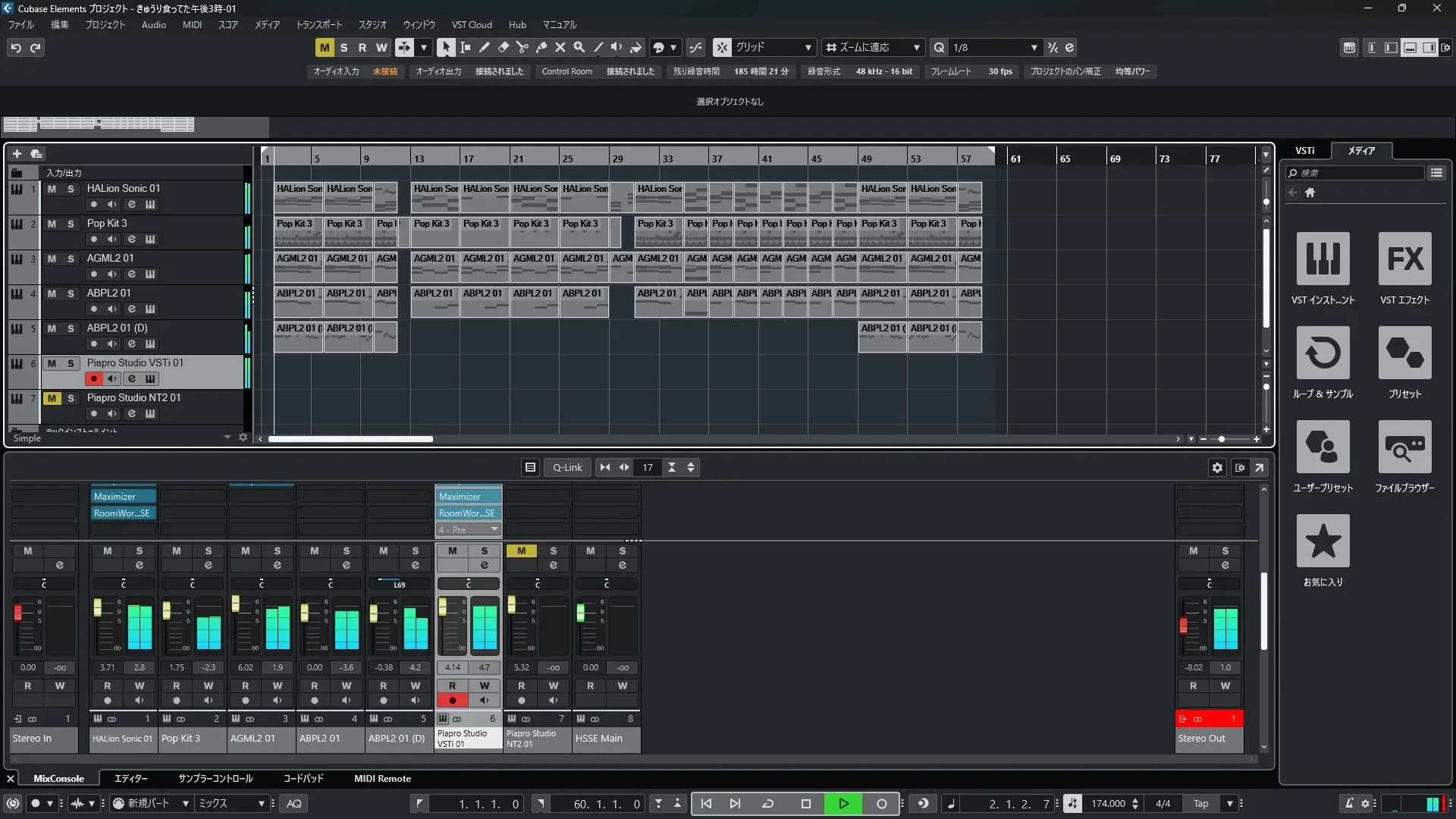Switch to the MIDI Remote tab

click(382, 779)
